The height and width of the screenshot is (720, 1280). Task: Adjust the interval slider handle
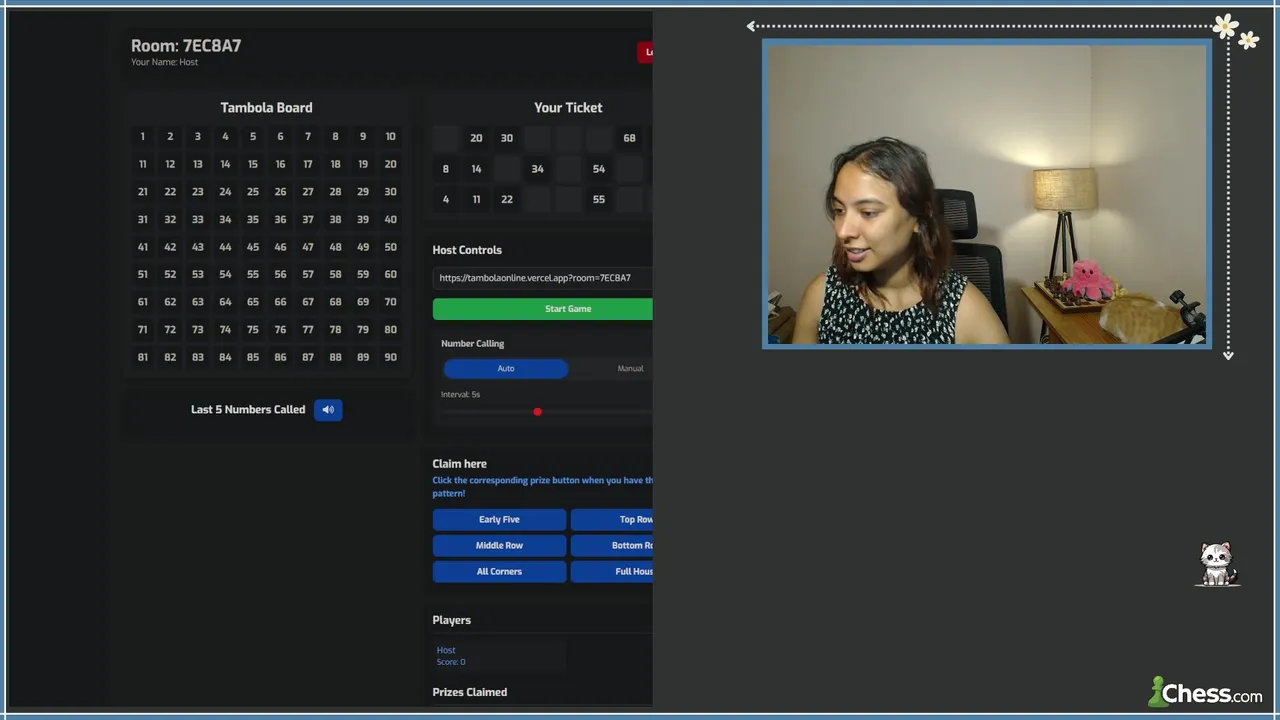click(x=537, y=412)
